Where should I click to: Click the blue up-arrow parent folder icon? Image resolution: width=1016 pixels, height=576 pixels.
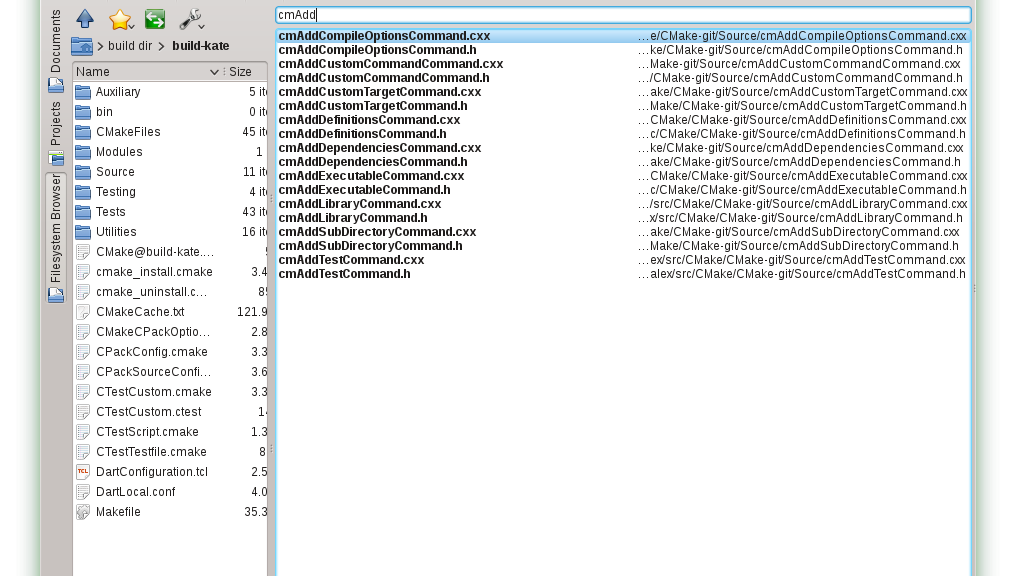85,19
